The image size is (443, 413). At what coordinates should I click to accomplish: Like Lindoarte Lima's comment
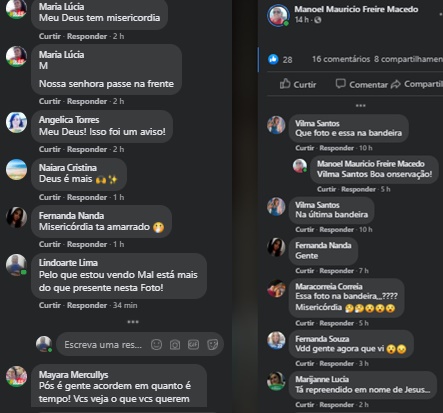50,305
